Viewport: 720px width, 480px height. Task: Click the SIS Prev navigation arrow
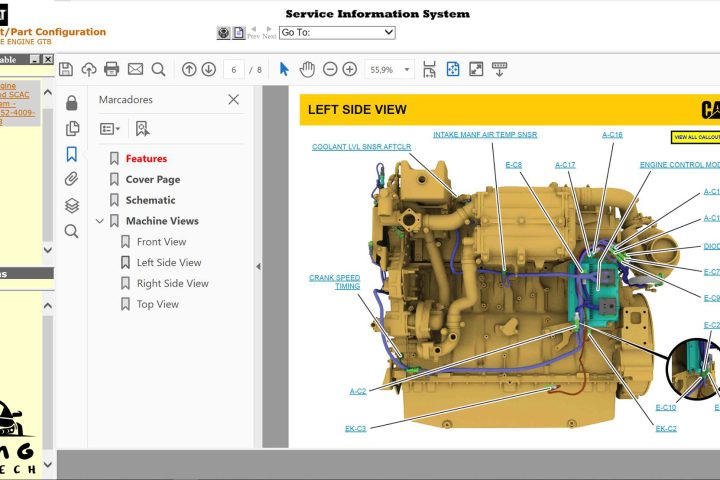(253, 33)
